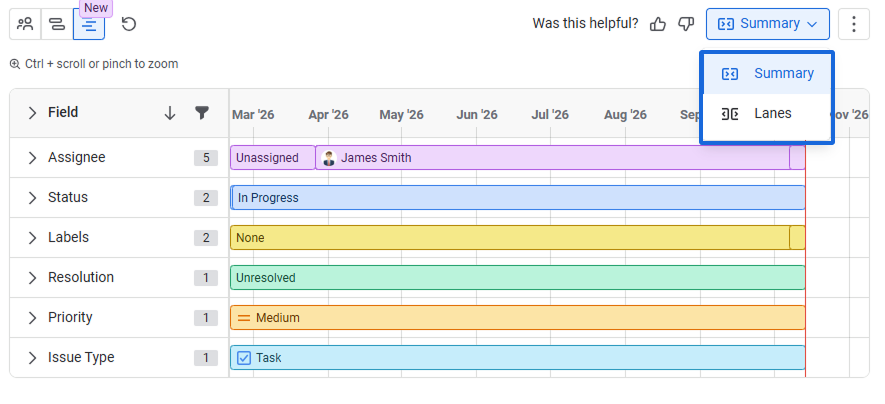
Task: Switch to the people grouping view icon
Action: click(25, 24)
